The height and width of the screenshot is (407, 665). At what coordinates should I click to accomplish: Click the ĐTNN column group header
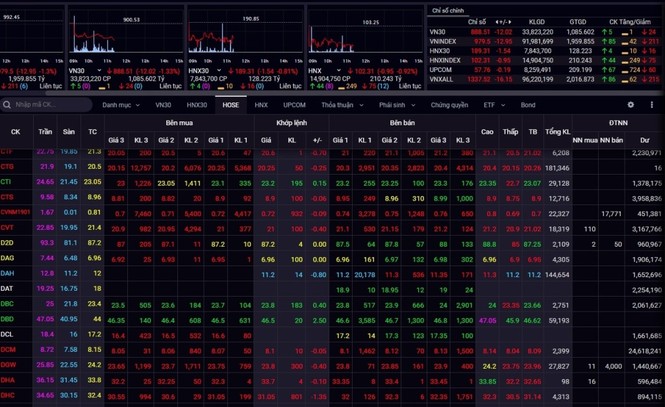click(618, 123)
